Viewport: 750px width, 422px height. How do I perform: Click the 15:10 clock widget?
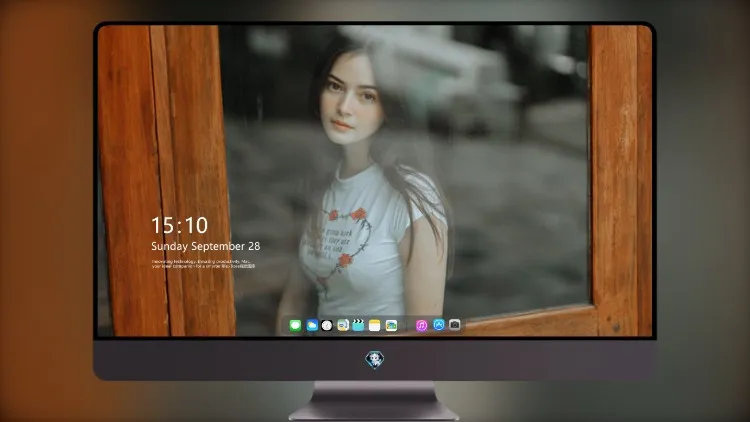point(179,225)
